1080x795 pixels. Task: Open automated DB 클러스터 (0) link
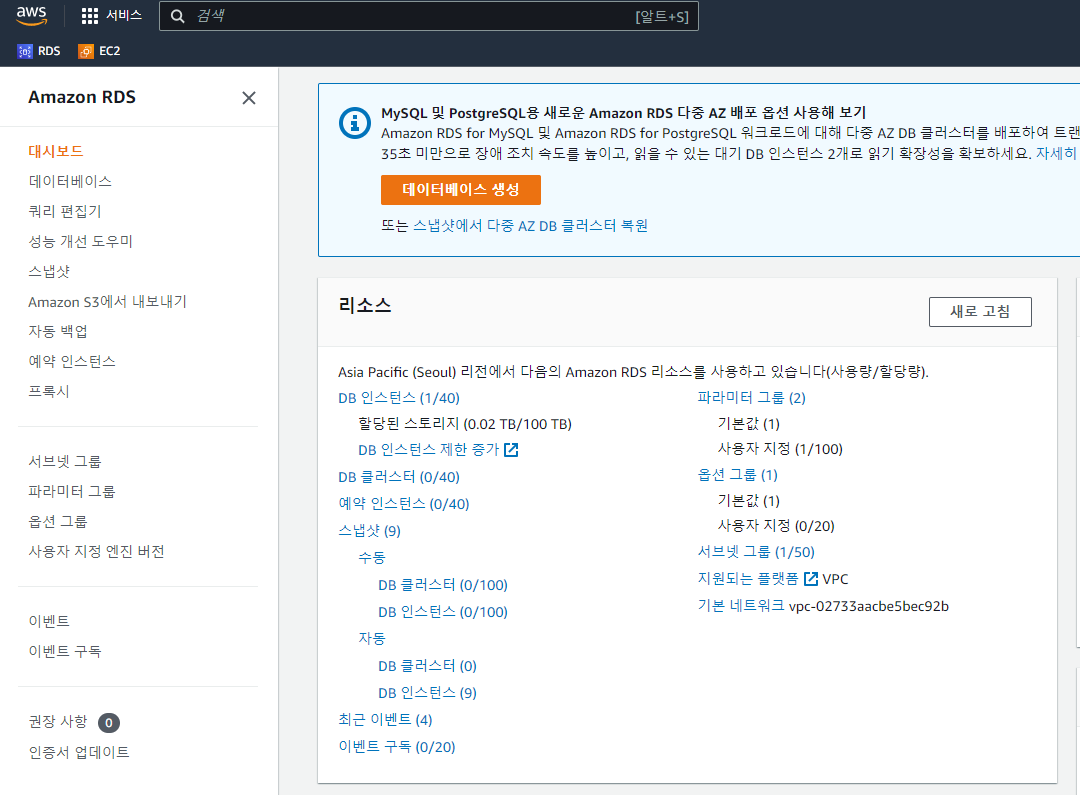[x=428, y=666]
